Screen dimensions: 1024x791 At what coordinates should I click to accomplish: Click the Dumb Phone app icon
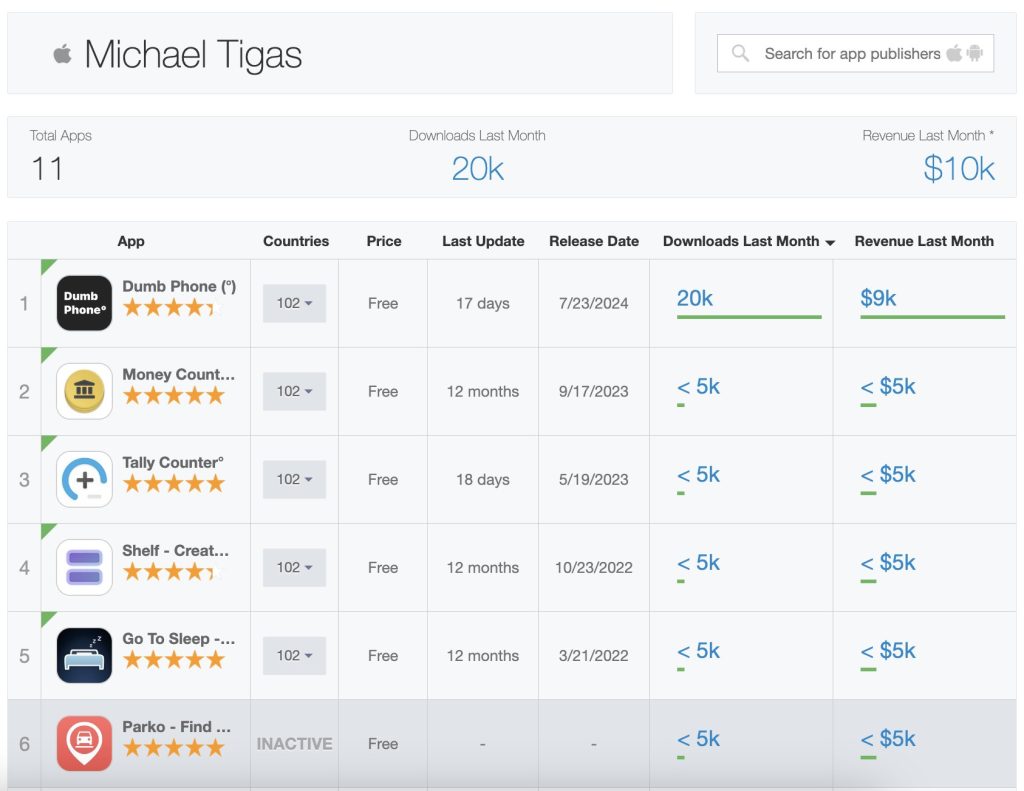(84, 303)
